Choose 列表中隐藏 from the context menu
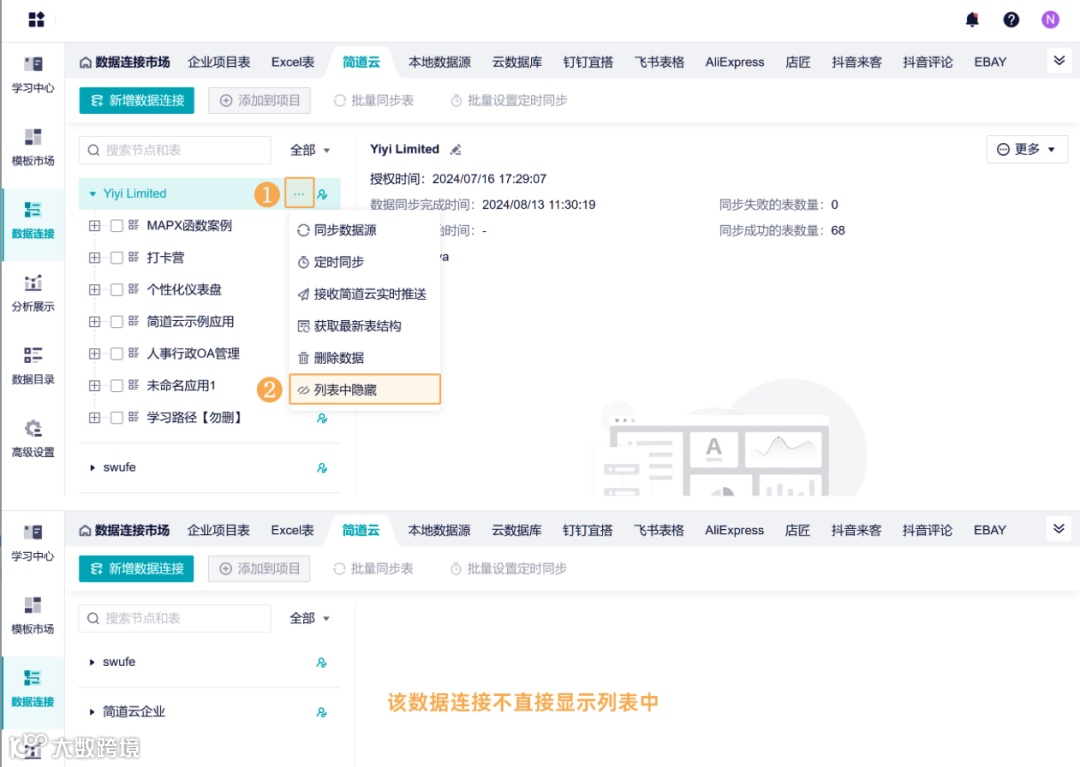 [x=345, y=389]
